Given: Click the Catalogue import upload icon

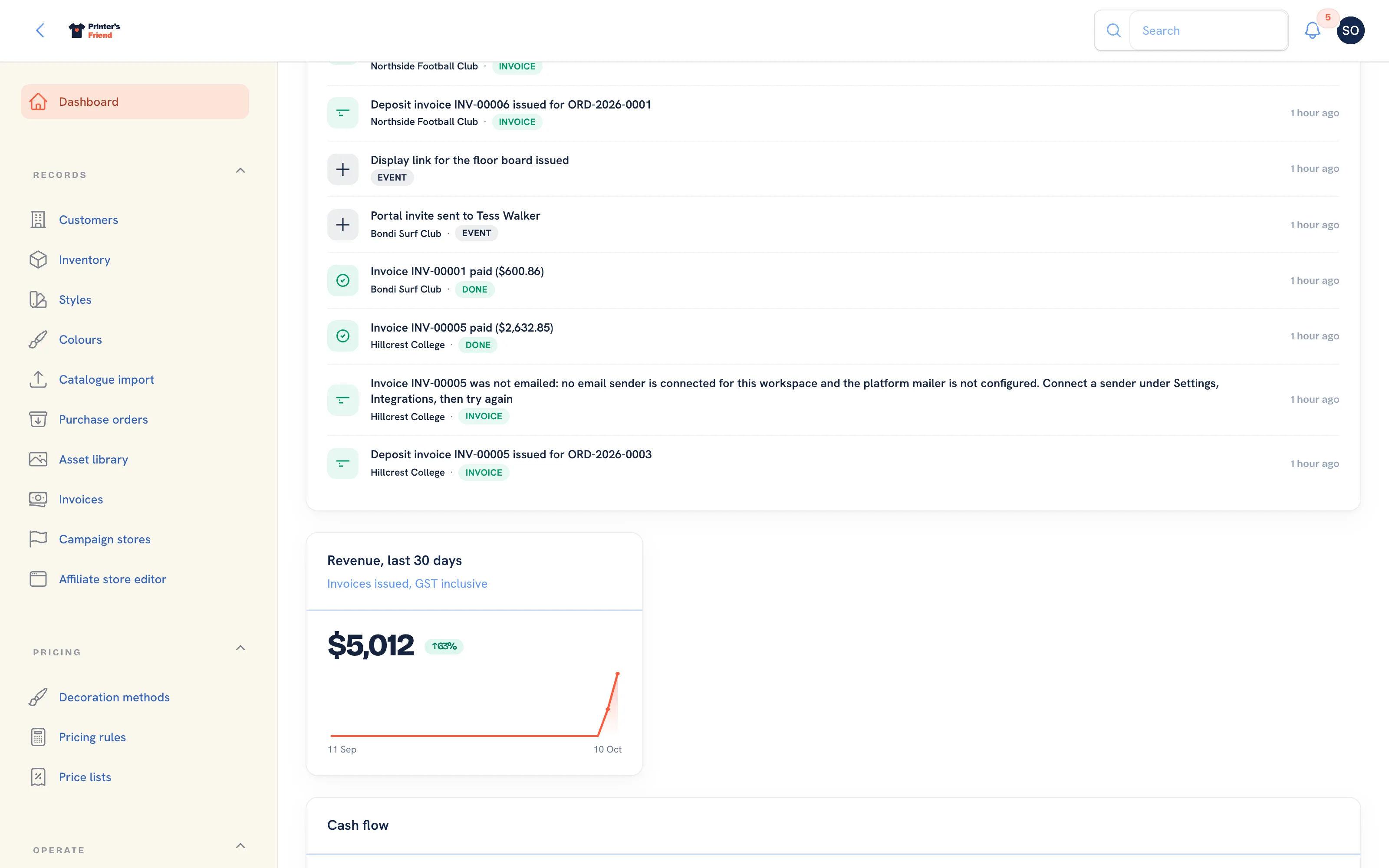Looking at the screenshot, I should (38, 379).
